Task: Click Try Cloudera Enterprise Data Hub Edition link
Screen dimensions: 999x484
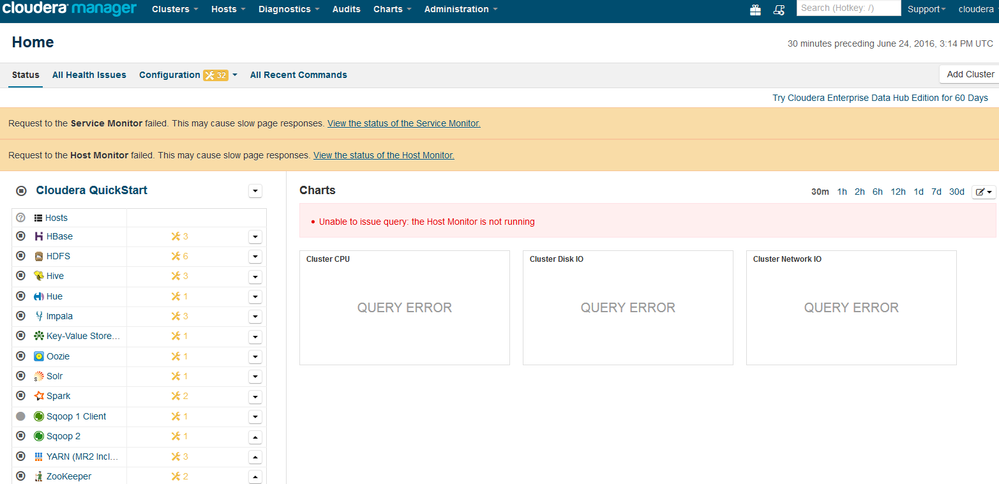Action: click(x=880, y=98)
